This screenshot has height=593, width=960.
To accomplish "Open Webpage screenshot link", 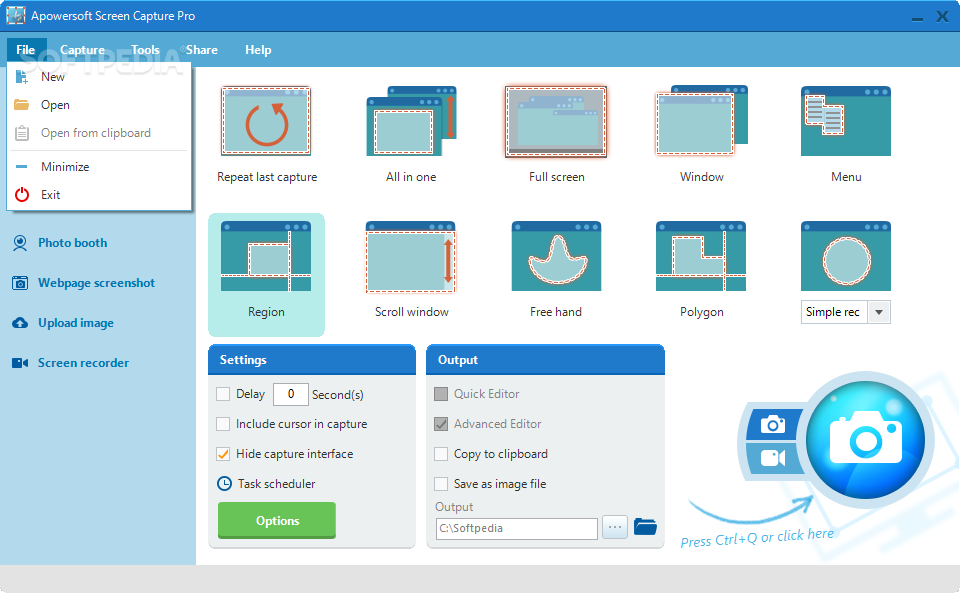I will pos(96,283).
